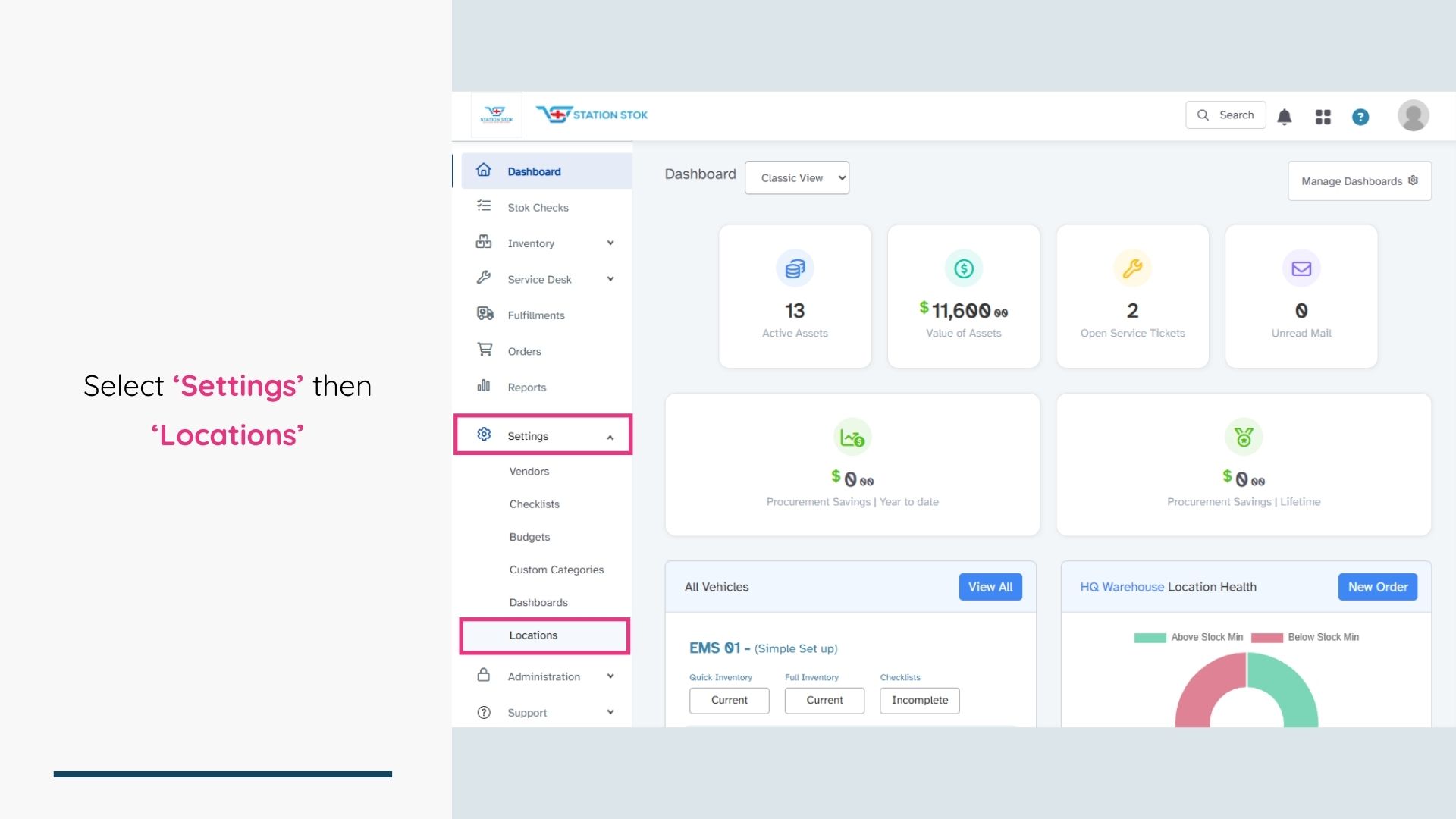
Task: Expand the Service Desk submenu arrow
Action: tap(610, 278)
